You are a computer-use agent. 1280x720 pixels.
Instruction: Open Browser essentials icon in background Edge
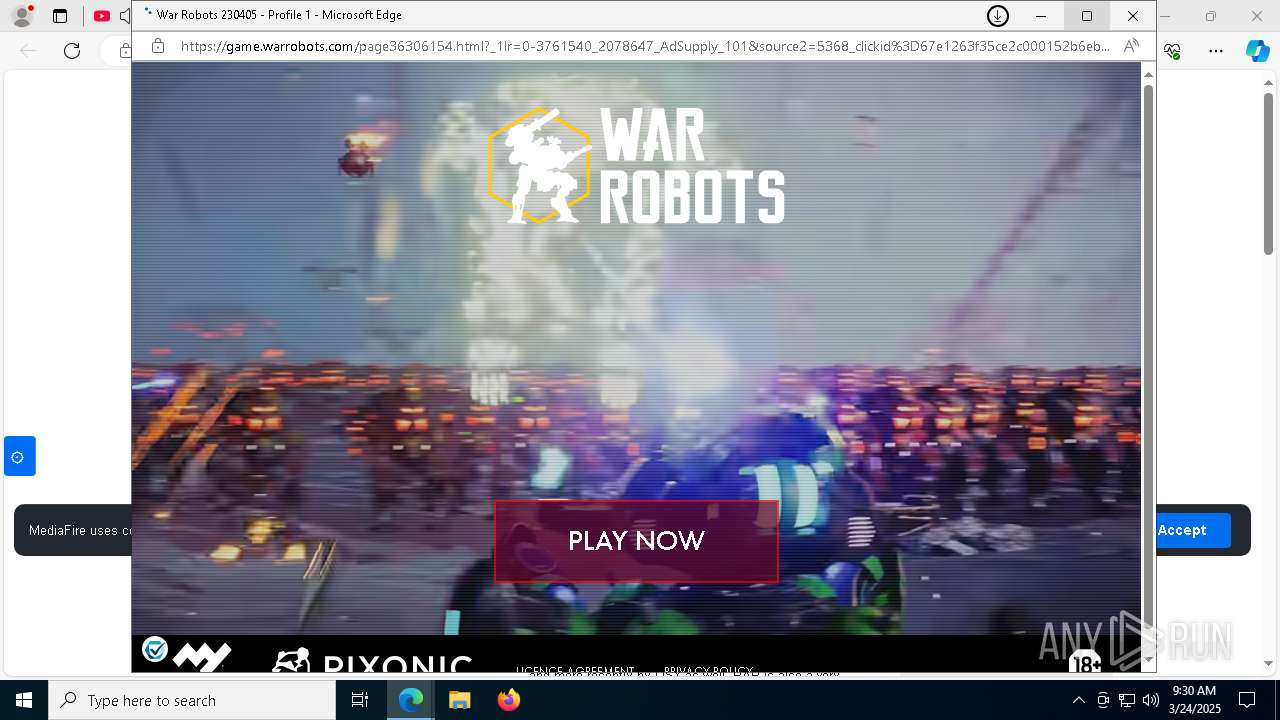tap(1172, 50)
